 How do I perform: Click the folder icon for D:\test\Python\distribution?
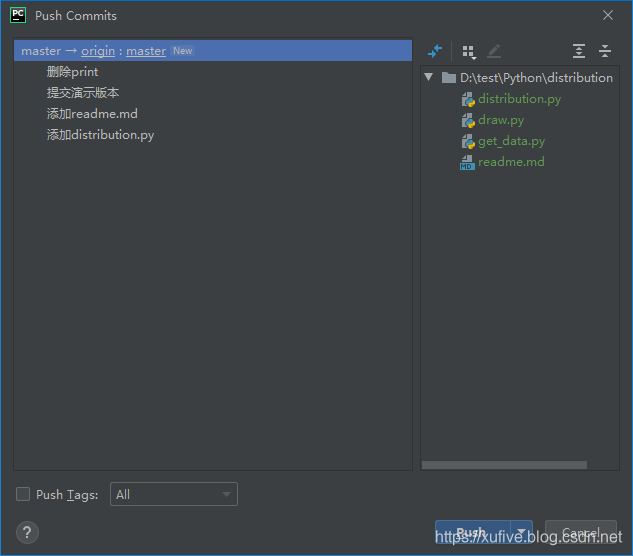tap(449, 77)
